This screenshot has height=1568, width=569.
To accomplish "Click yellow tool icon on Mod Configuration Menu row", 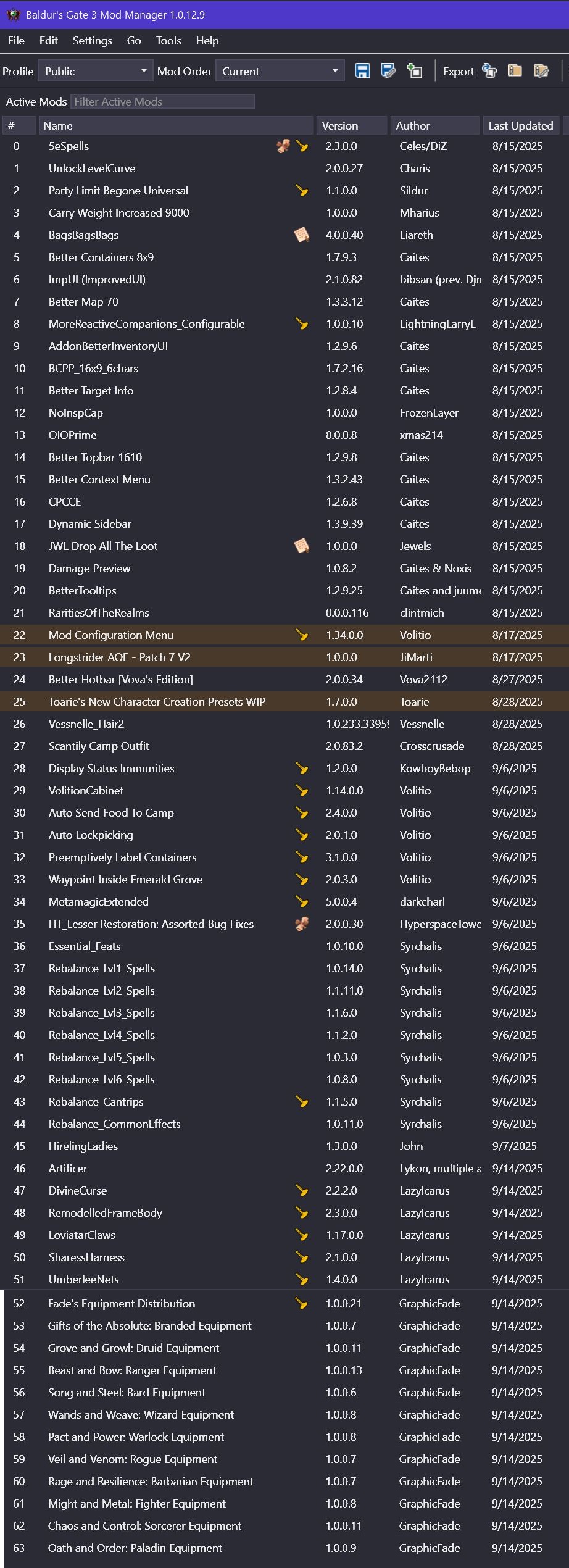I will pos(302,635).
